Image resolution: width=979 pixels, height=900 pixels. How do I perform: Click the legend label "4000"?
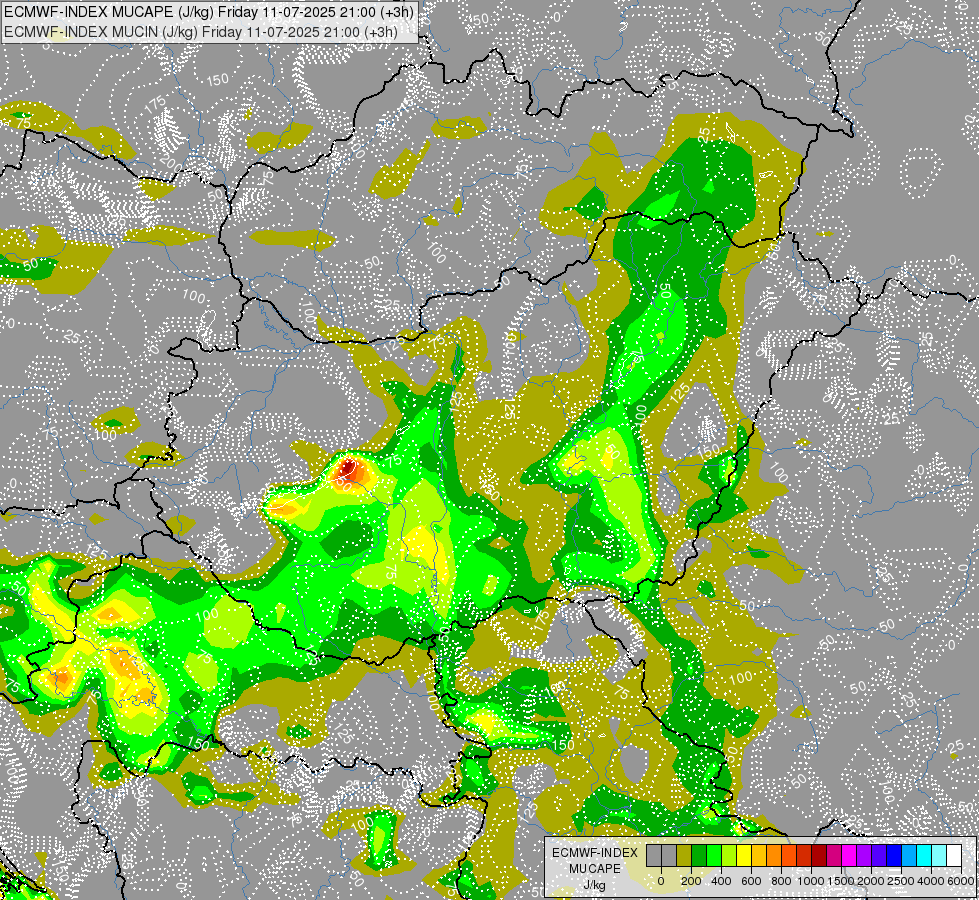tap(932, 881)
